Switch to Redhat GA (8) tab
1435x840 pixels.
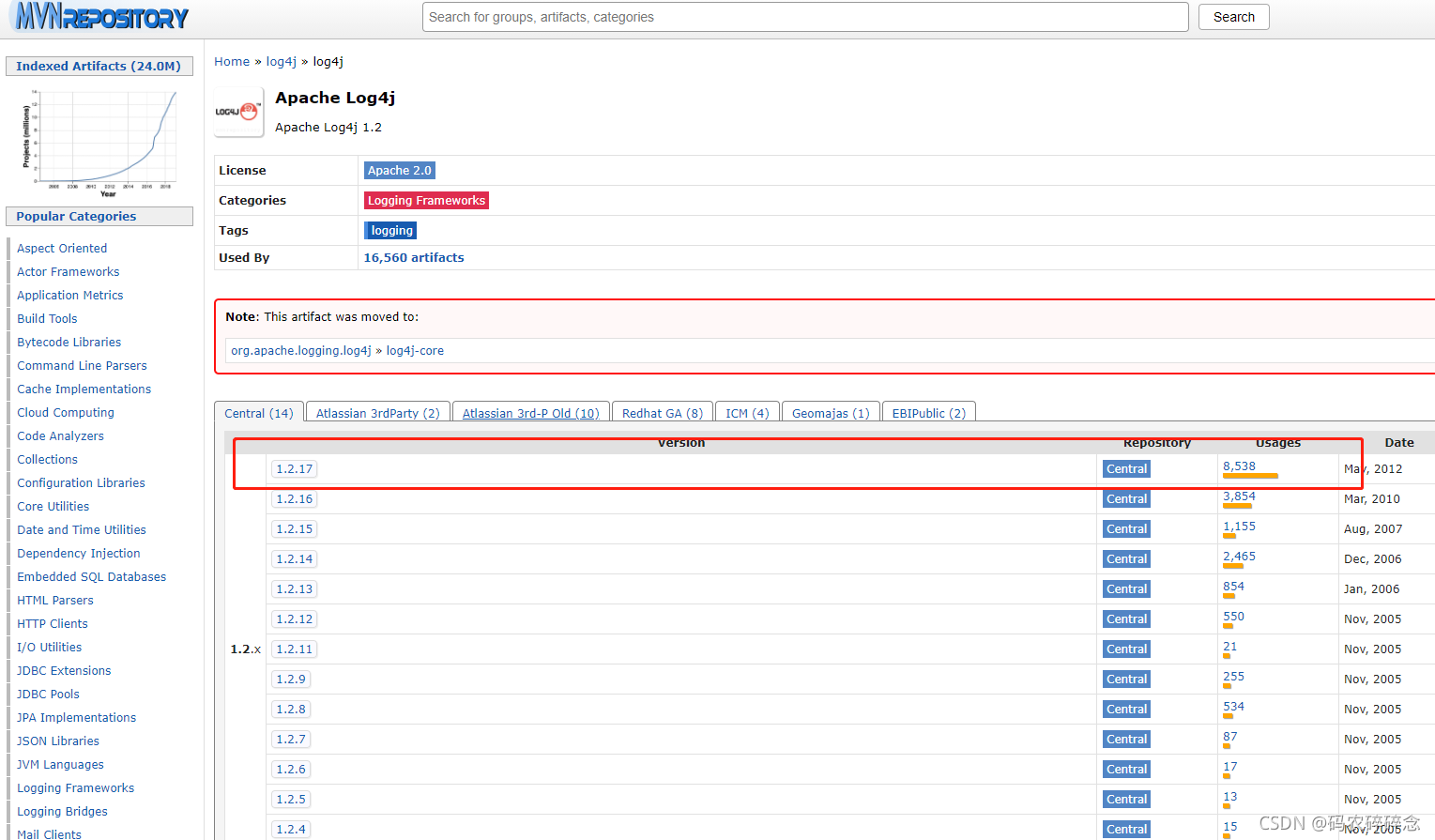(x=662, y=413)
